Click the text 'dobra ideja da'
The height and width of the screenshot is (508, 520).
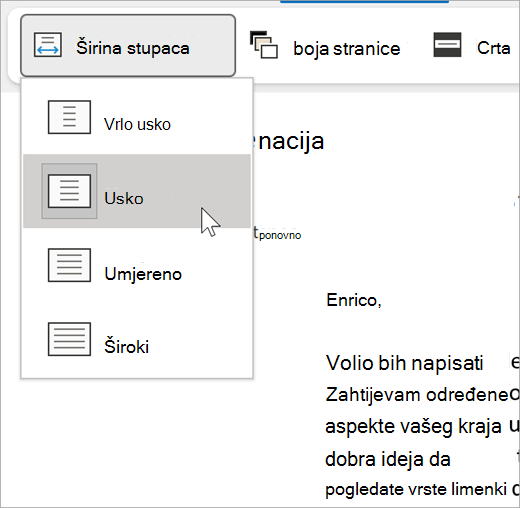coord(388,459)
